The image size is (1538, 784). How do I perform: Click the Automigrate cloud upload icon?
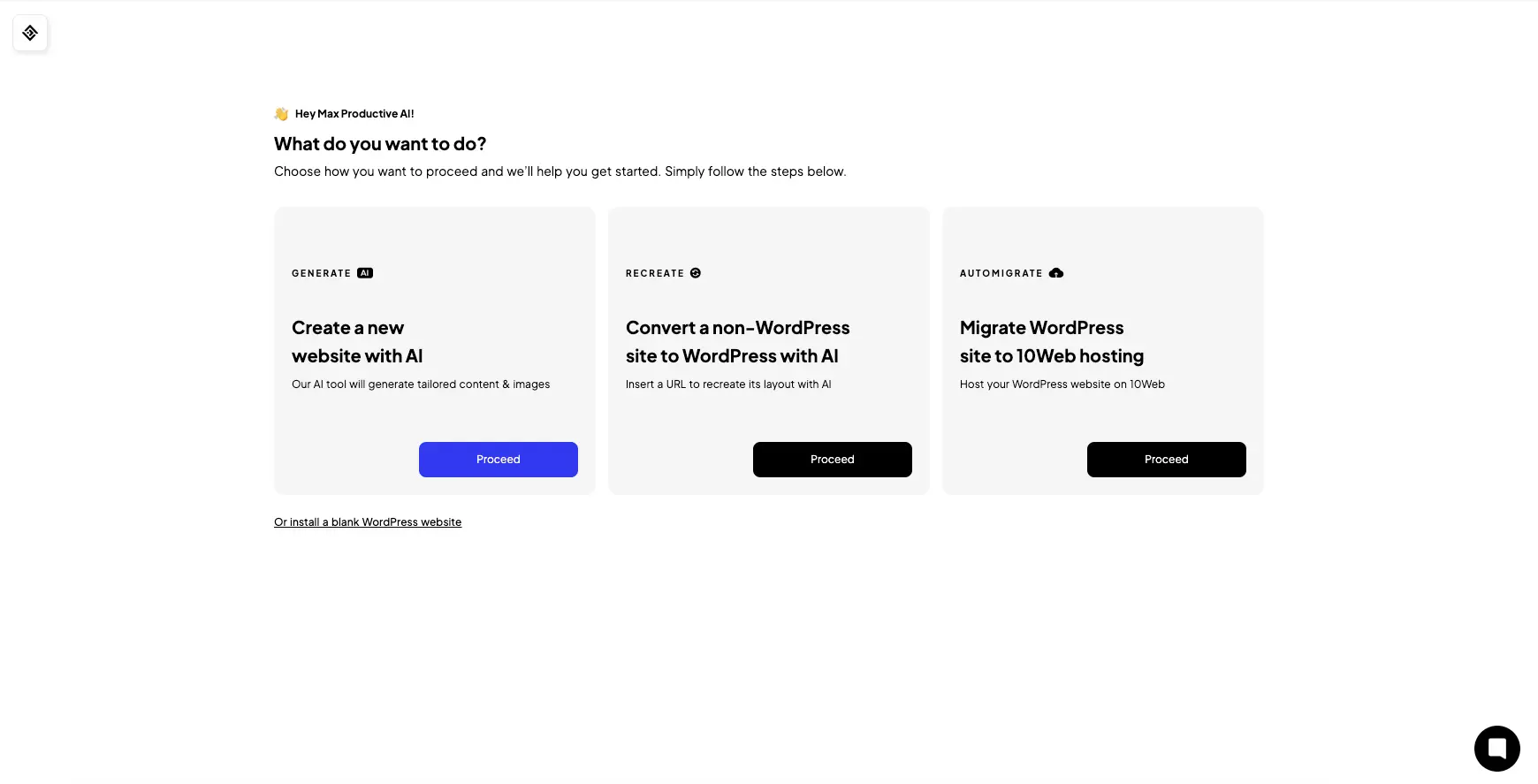[1056, 273]
